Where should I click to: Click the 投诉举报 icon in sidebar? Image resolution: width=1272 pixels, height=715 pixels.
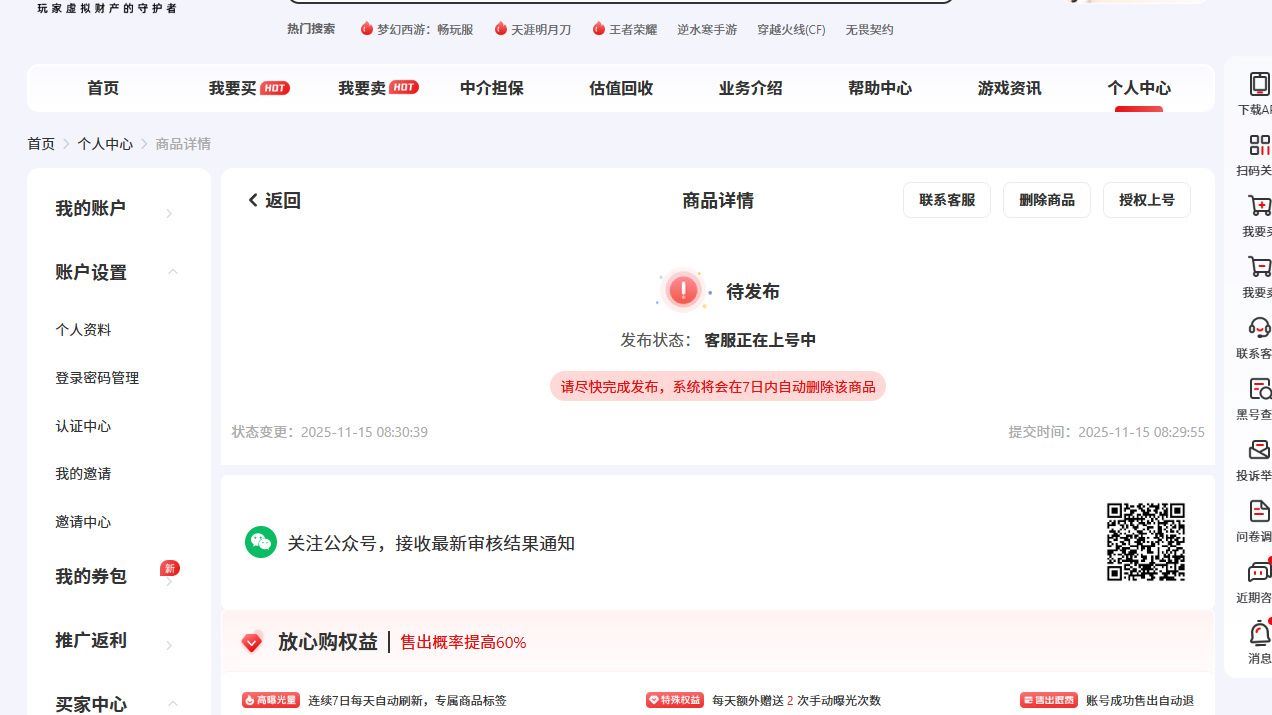click(x=1259, y=450)
